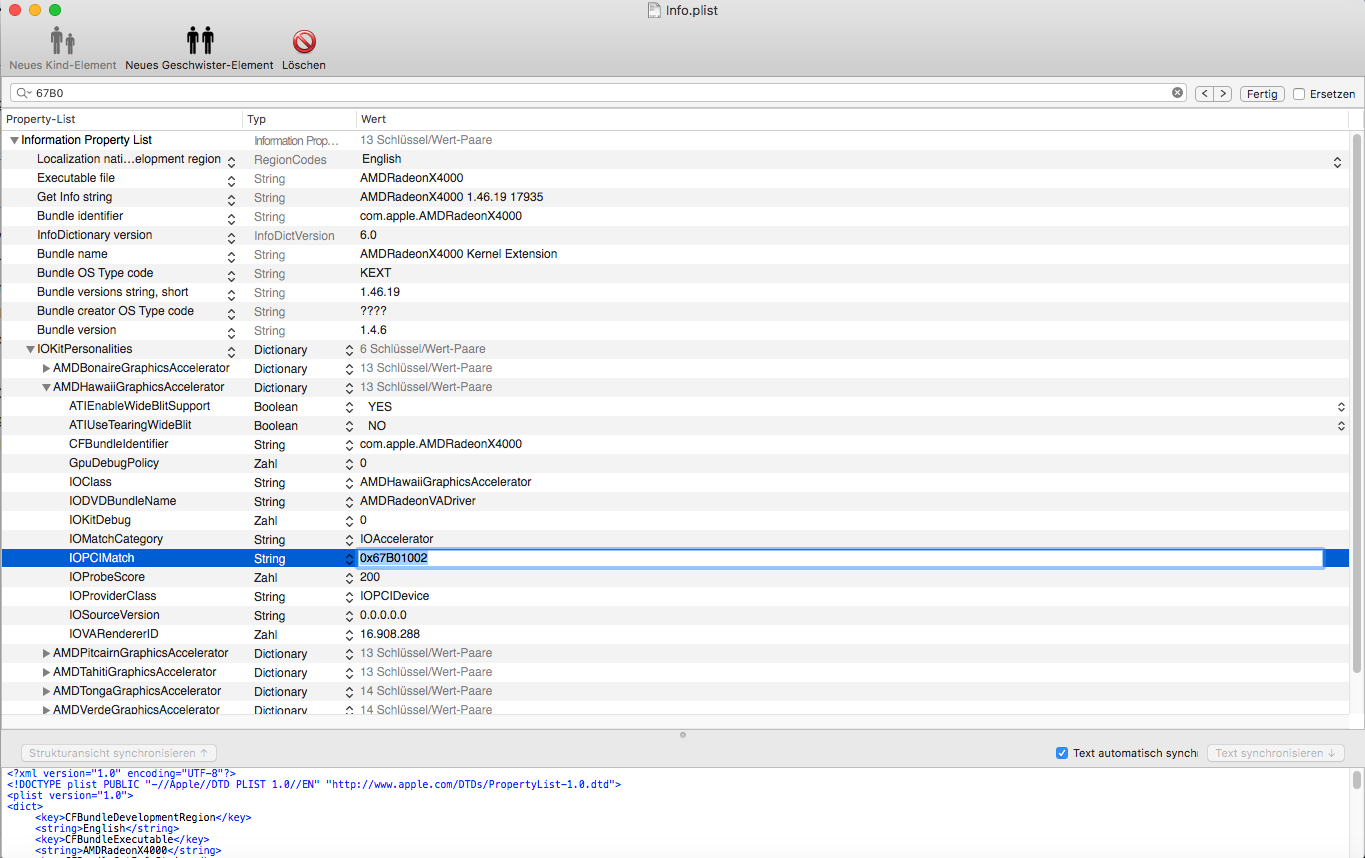
Task: Select the IOKitDebug row
Action: pyautogui.click(x=675, y=521)
